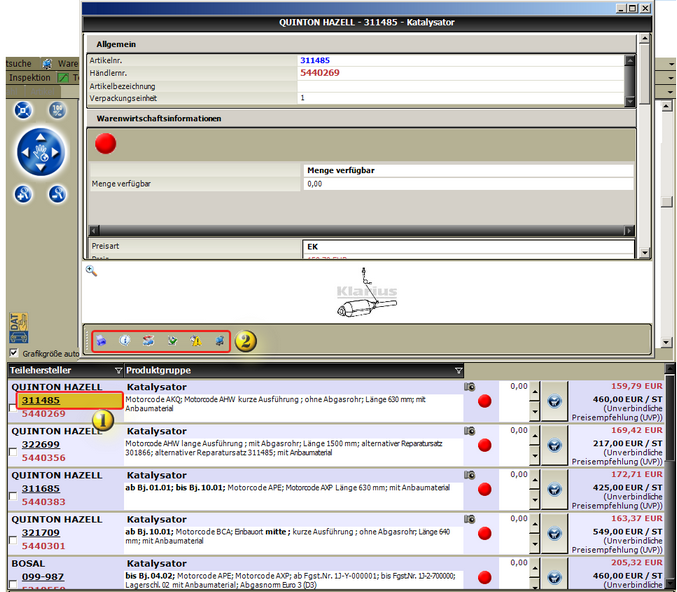
Task: Add article 321709 to shopping cart
Action: (554, 534)
